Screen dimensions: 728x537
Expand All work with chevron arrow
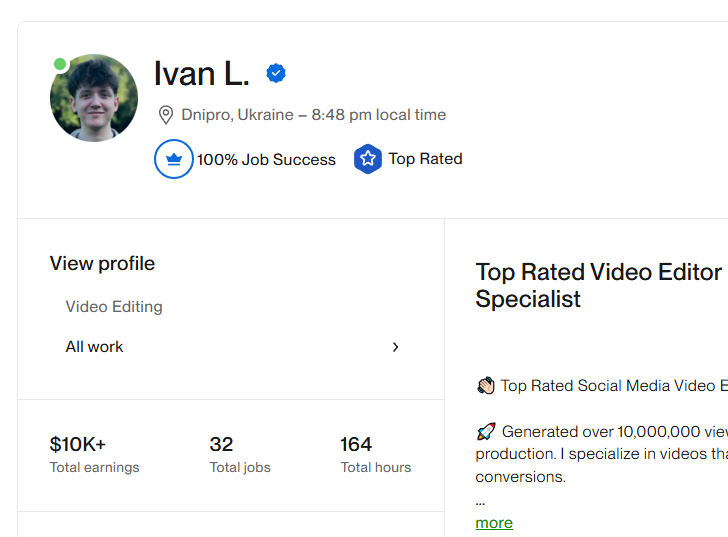(x=395, y=347)
